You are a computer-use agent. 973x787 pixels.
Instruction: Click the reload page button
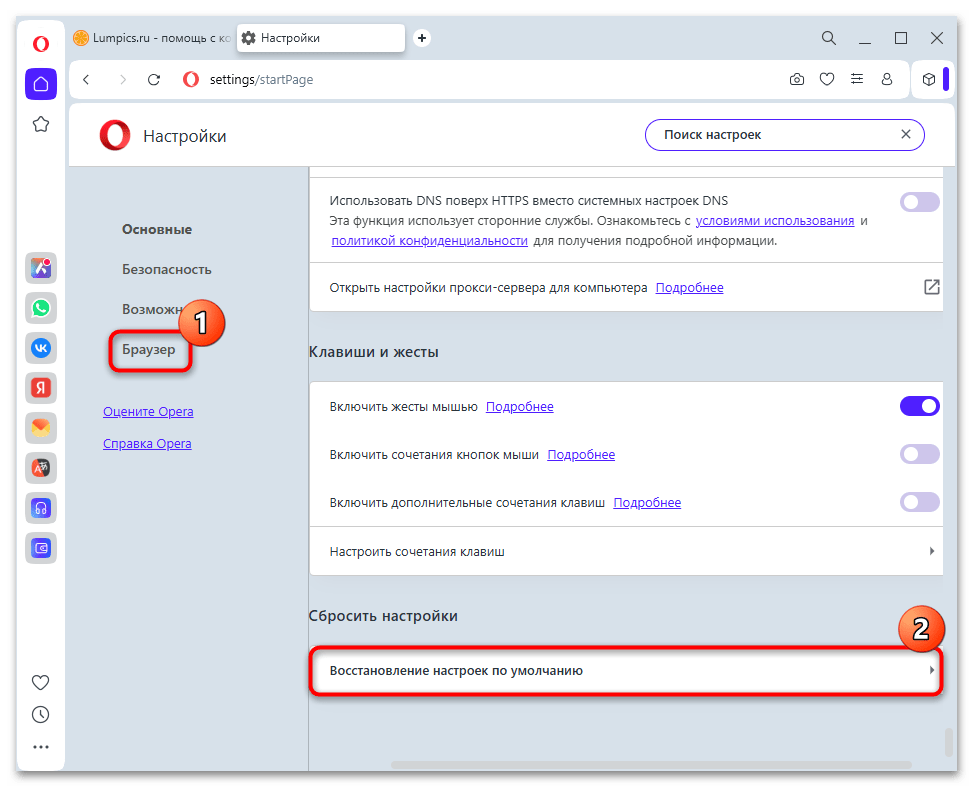click(x=153, y=79)
